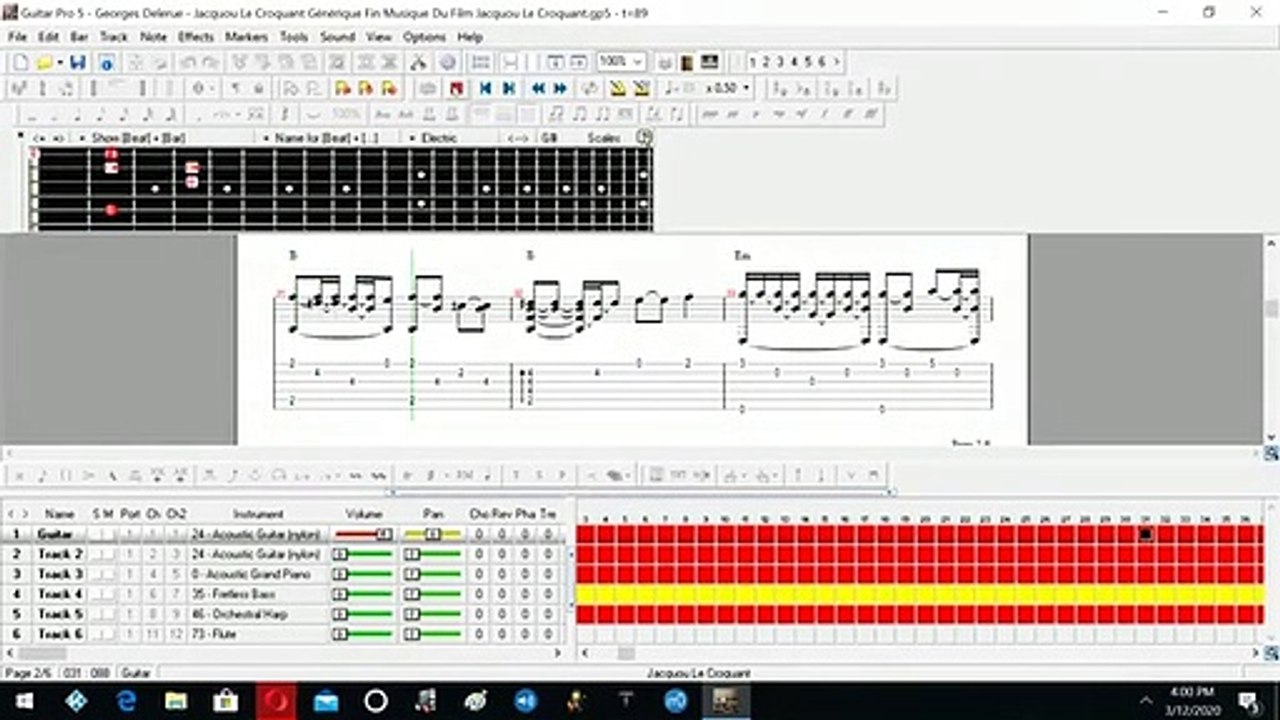The image size is (1280, 720).
Task: Click the red playback icon in the toolbar
Action: (x=456, y=88)
